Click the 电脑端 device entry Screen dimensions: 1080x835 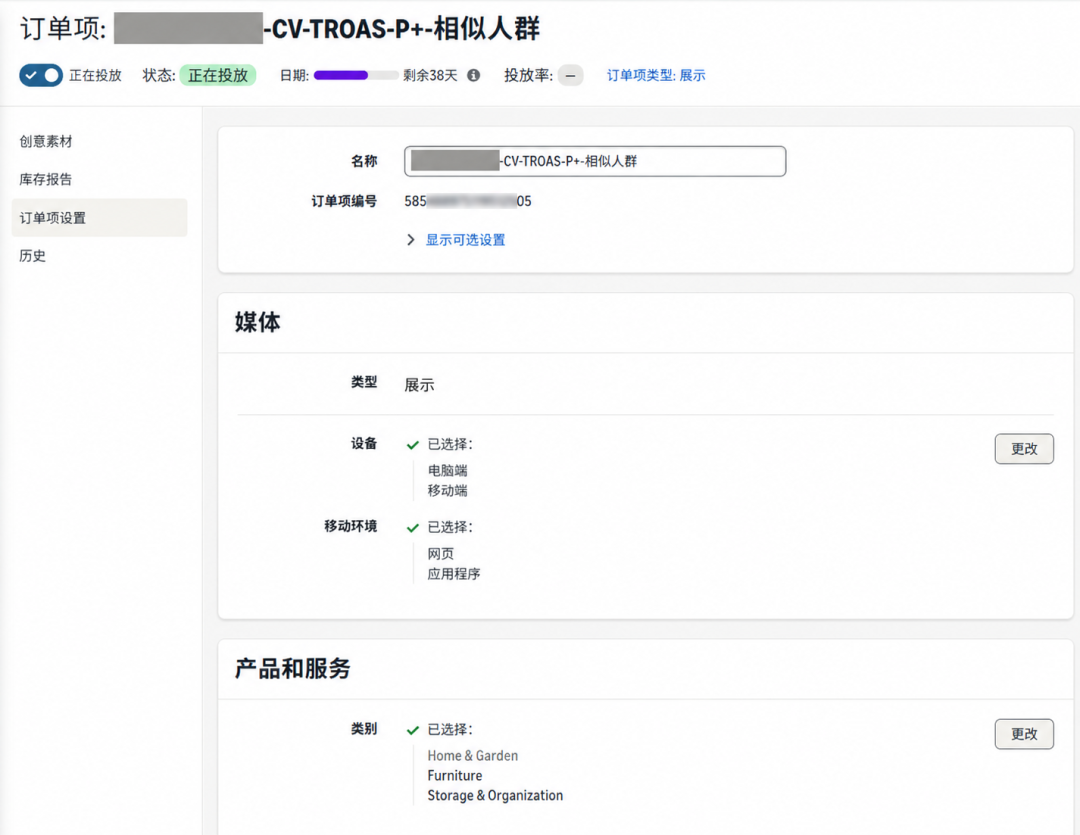pyautogui.click(x=447, y=471)
